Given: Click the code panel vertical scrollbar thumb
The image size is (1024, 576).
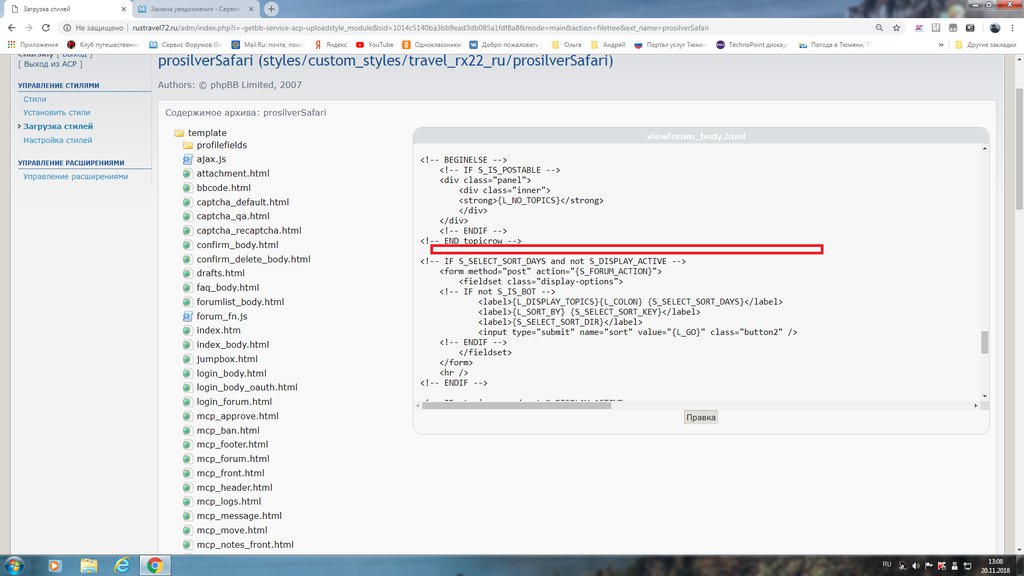Looking at the screenshot, I should pyautogui.click(x=984, y=343).
